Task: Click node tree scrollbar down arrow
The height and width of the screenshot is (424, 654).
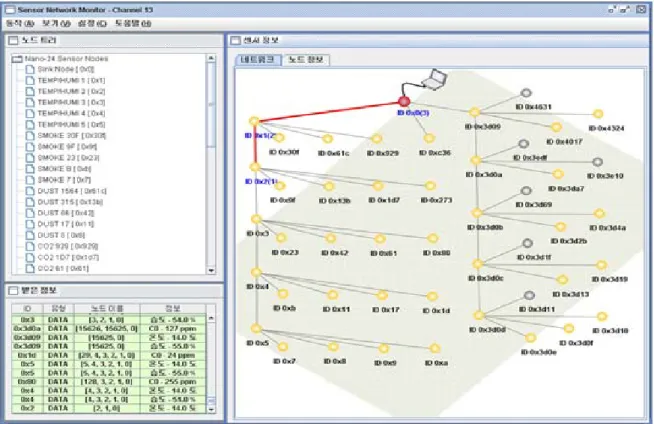Action: pos(211,271)
